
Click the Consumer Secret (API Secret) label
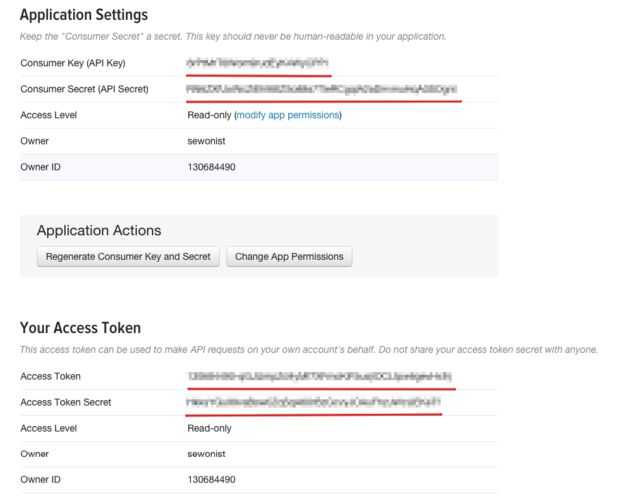84,89
